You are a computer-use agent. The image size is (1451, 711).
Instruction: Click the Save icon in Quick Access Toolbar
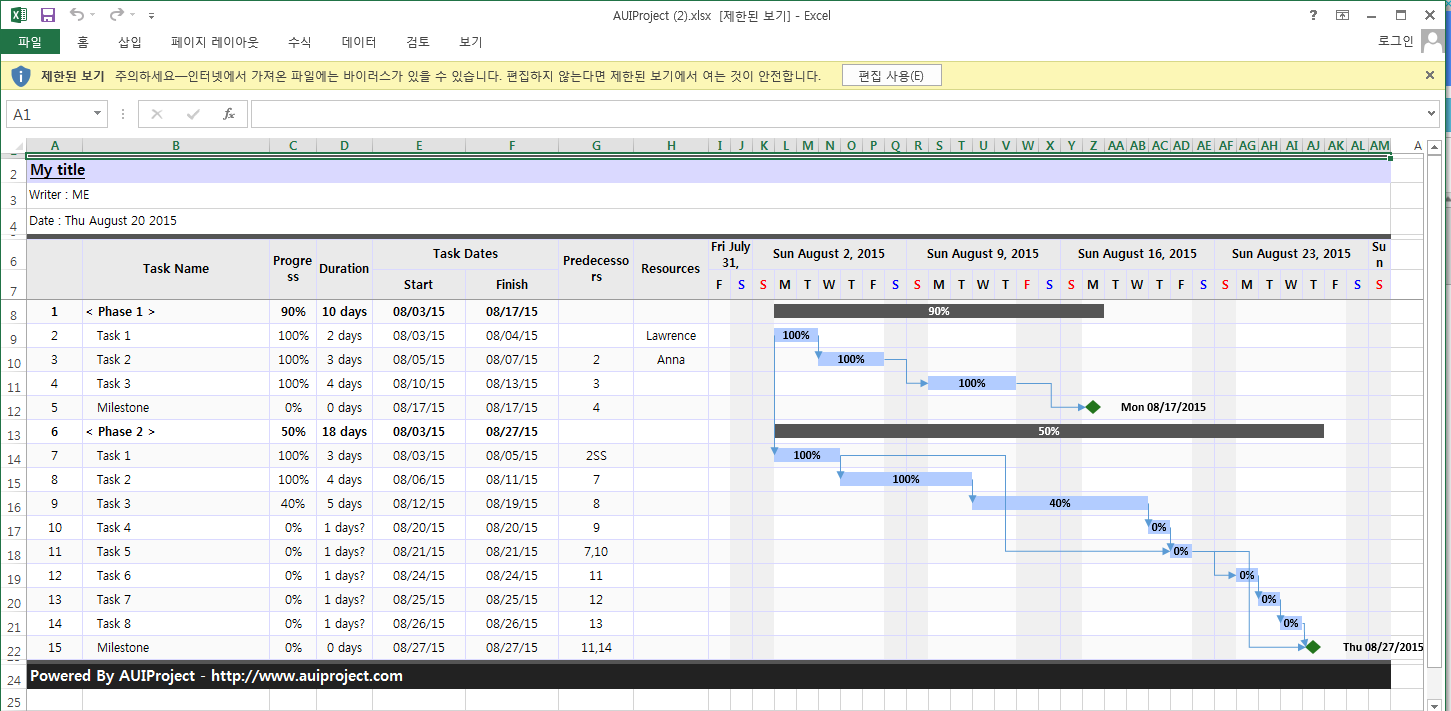tap(46, 15)
